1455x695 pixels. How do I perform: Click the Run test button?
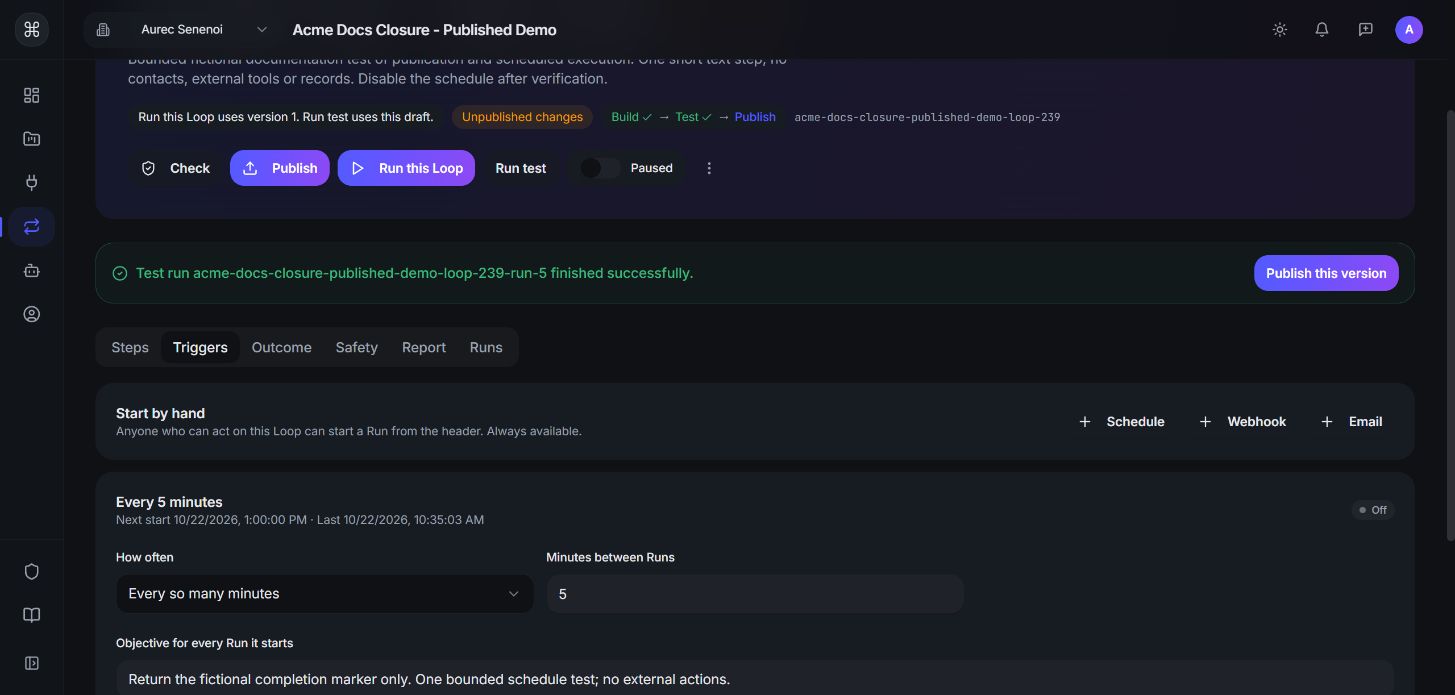coord(521,168)
